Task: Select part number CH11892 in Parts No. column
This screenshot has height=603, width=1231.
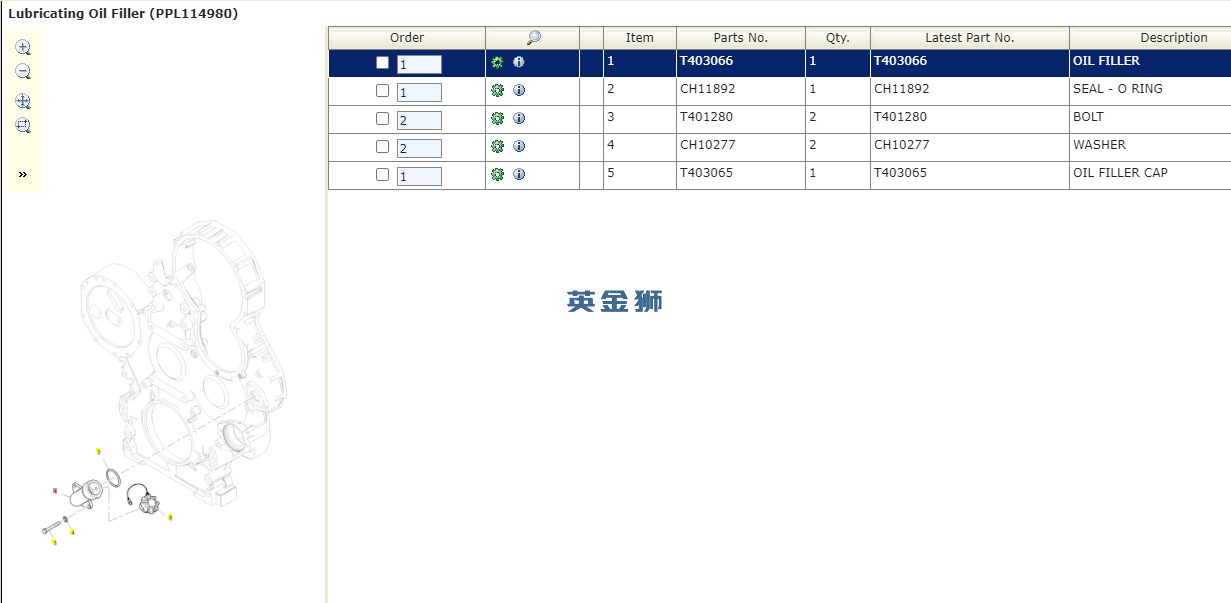Action: coord(708,89)
